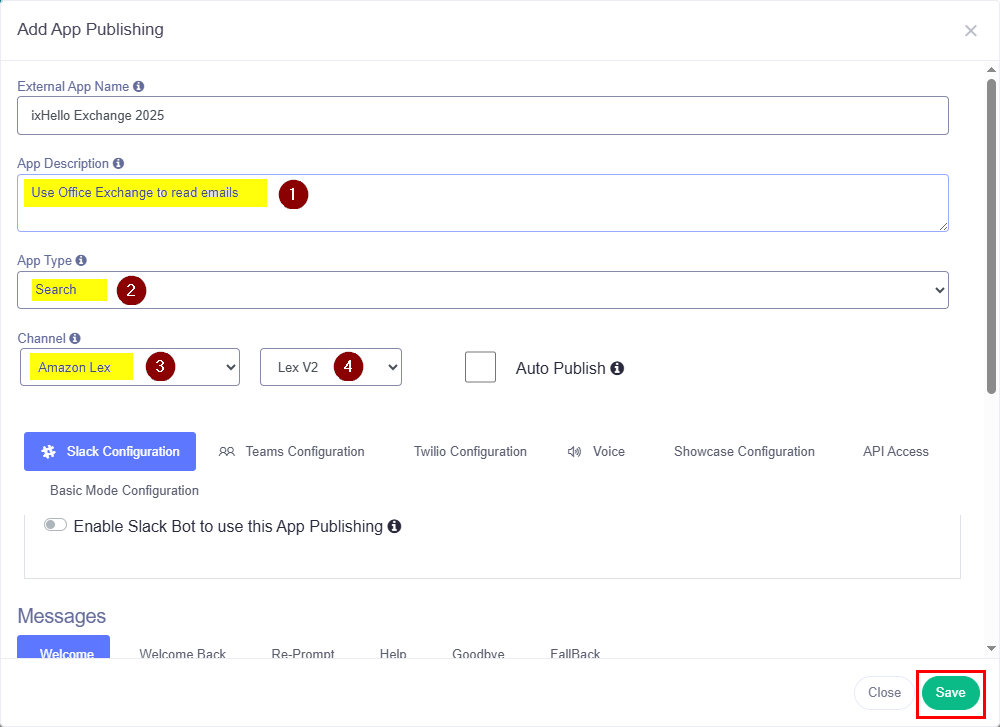Click info icon beside App Description label
1000x727 pixels.
(x=118, y=163)
